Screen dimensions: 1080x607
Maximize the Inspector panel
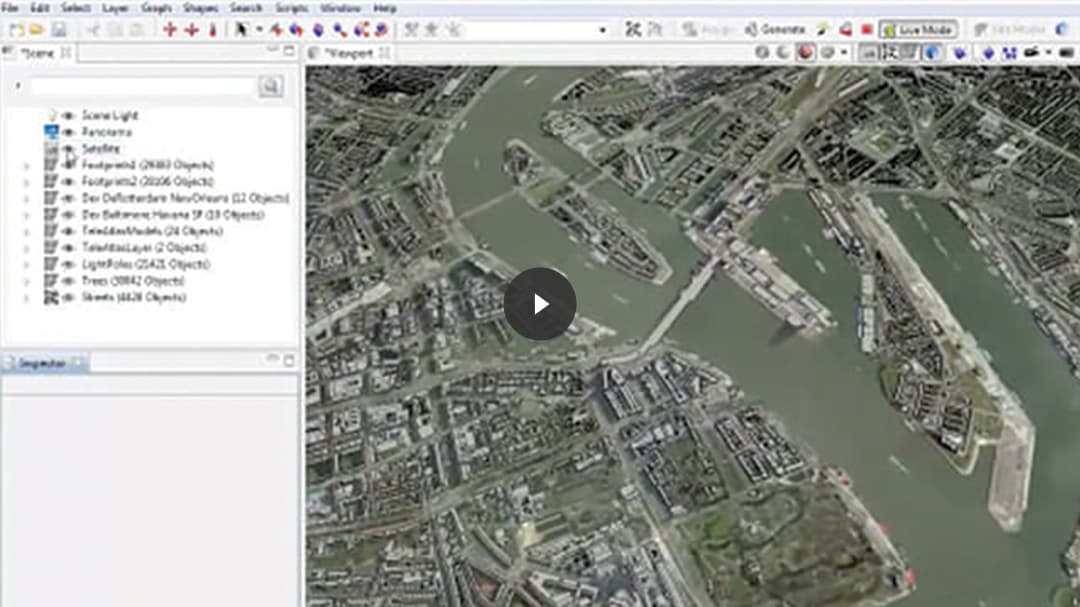coord(289,360)
